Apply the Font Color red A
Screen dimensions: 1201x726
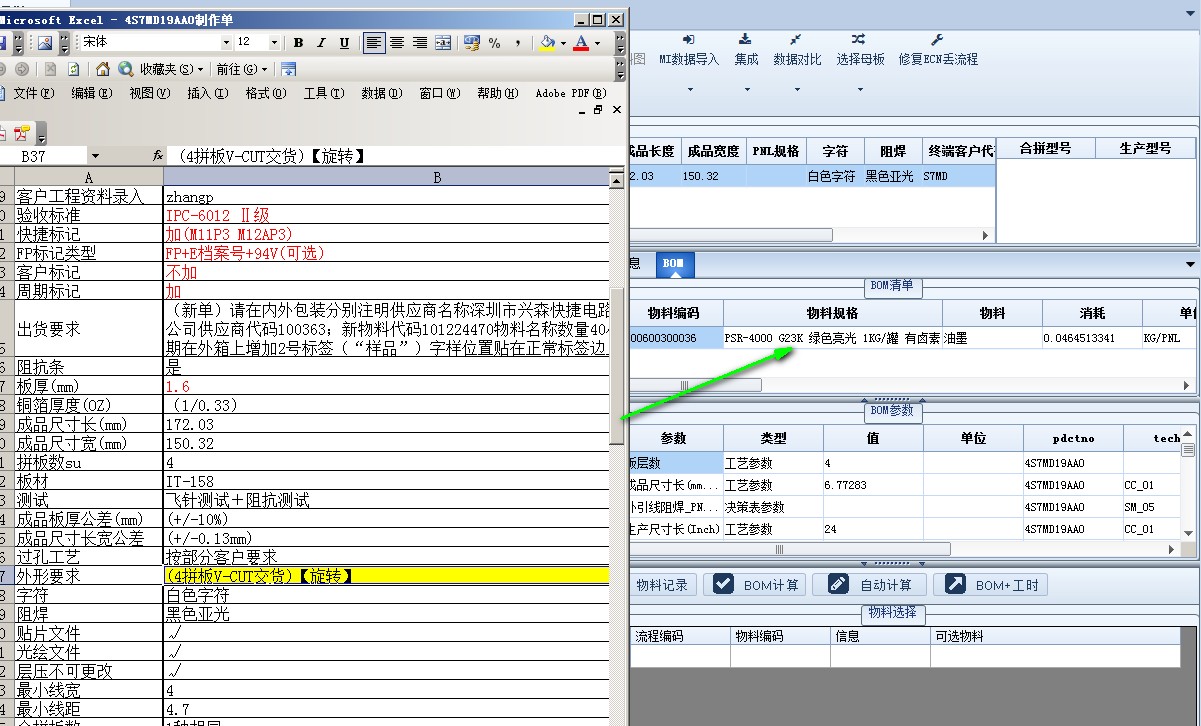click(581, 43)
